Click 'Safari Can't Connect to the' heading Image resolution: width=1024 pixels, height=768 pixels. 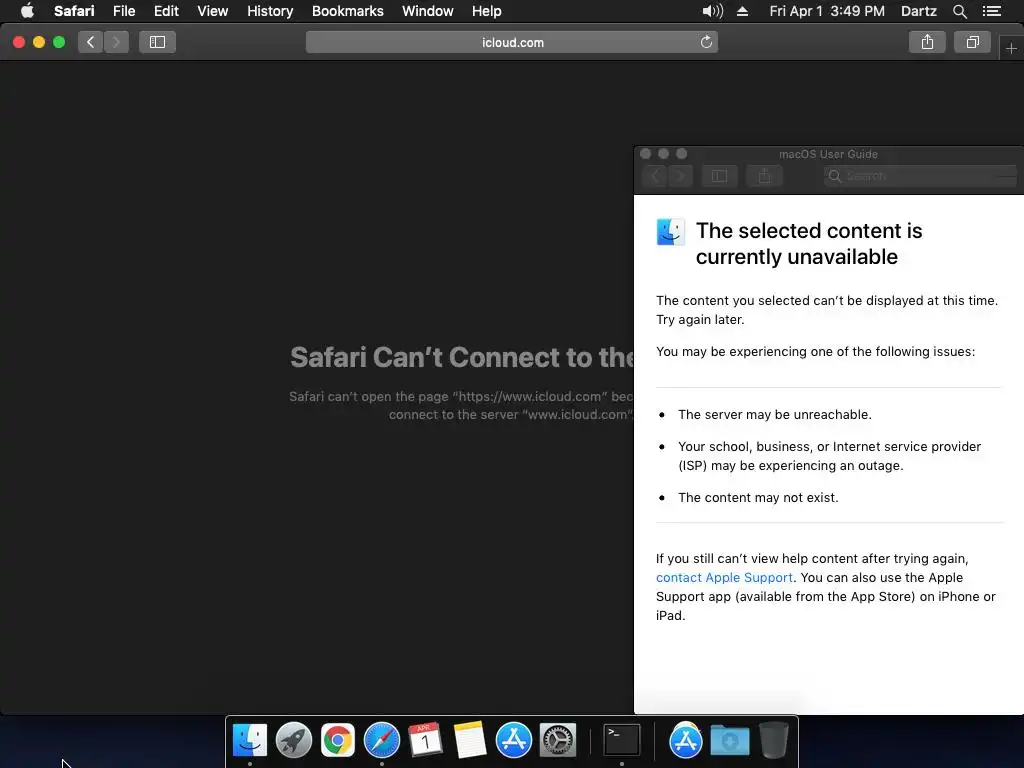coord(462,357)
